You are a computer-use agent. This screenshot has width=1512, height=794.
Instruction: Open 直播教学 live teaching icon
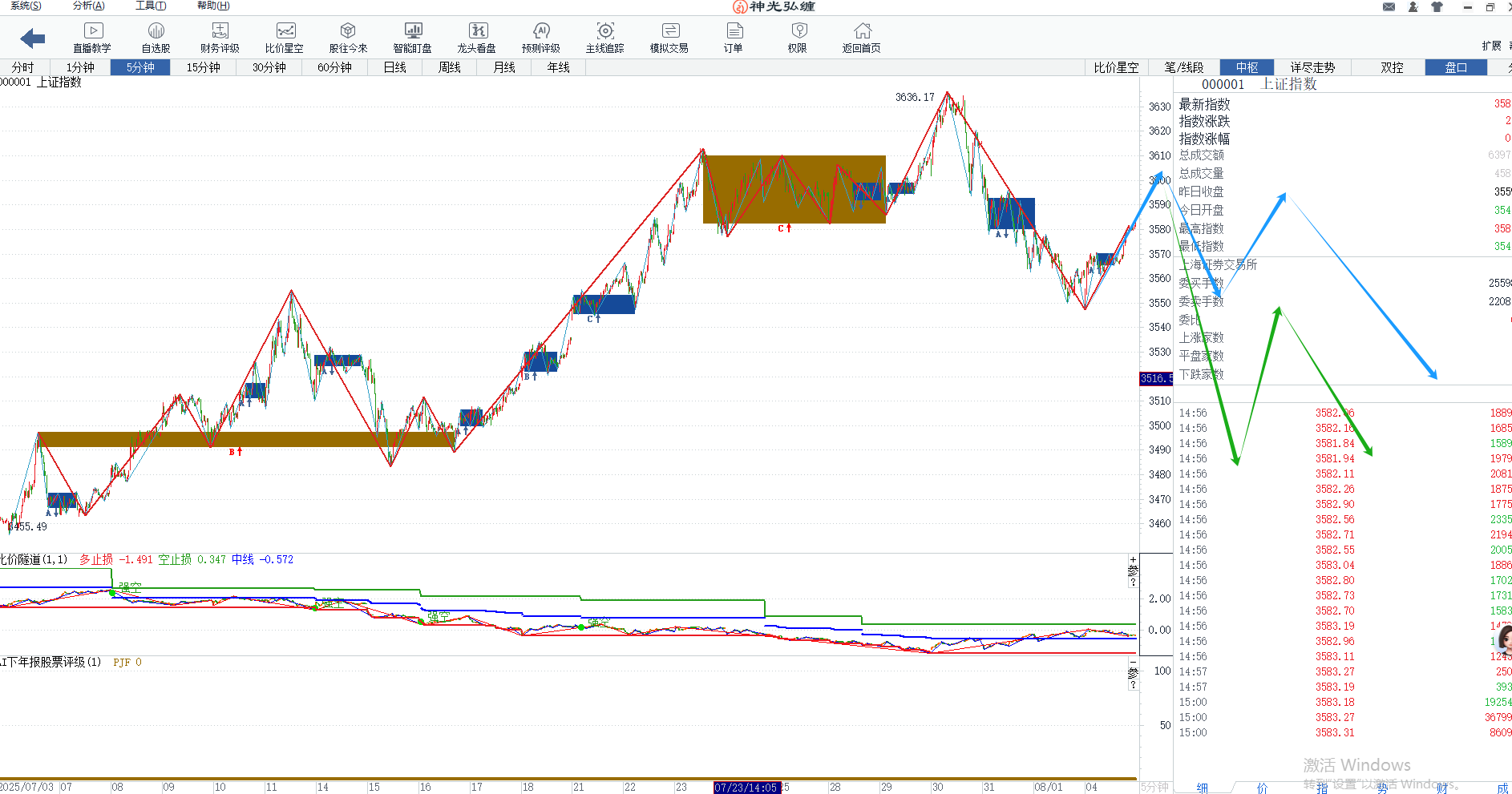pos(92,38)
